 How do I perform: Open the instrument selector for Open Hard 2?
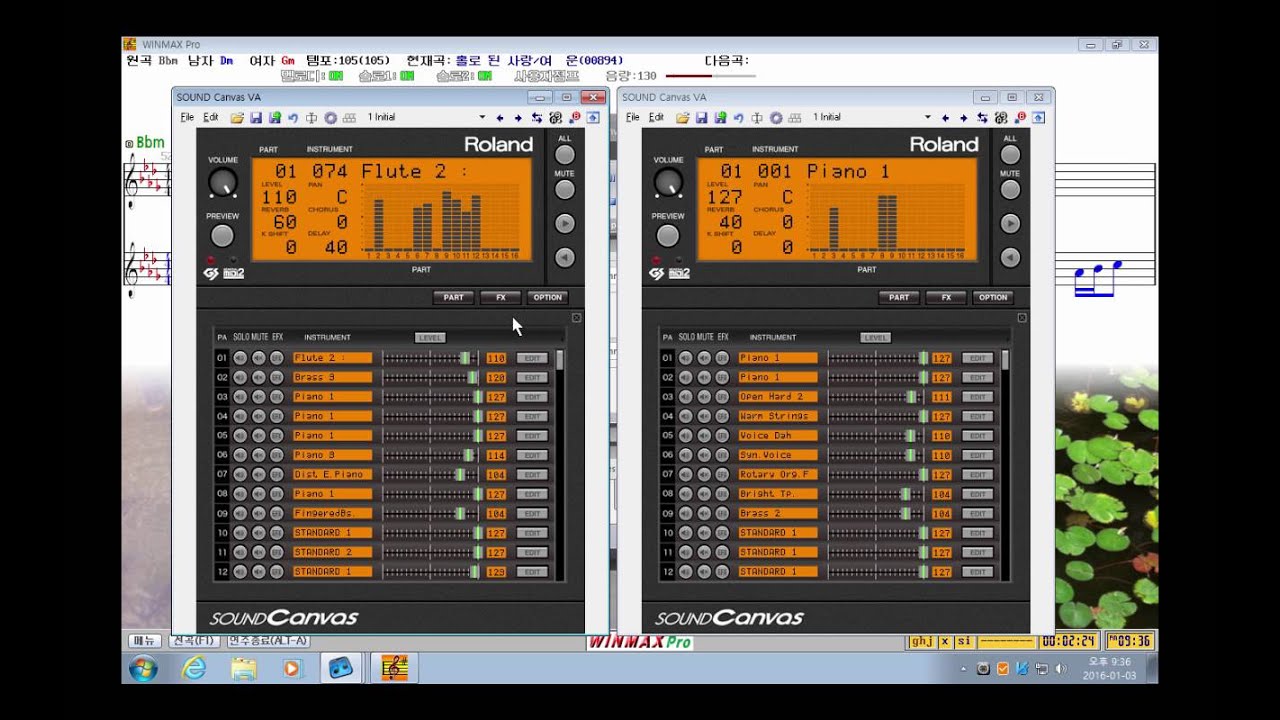tap(778, 396)
